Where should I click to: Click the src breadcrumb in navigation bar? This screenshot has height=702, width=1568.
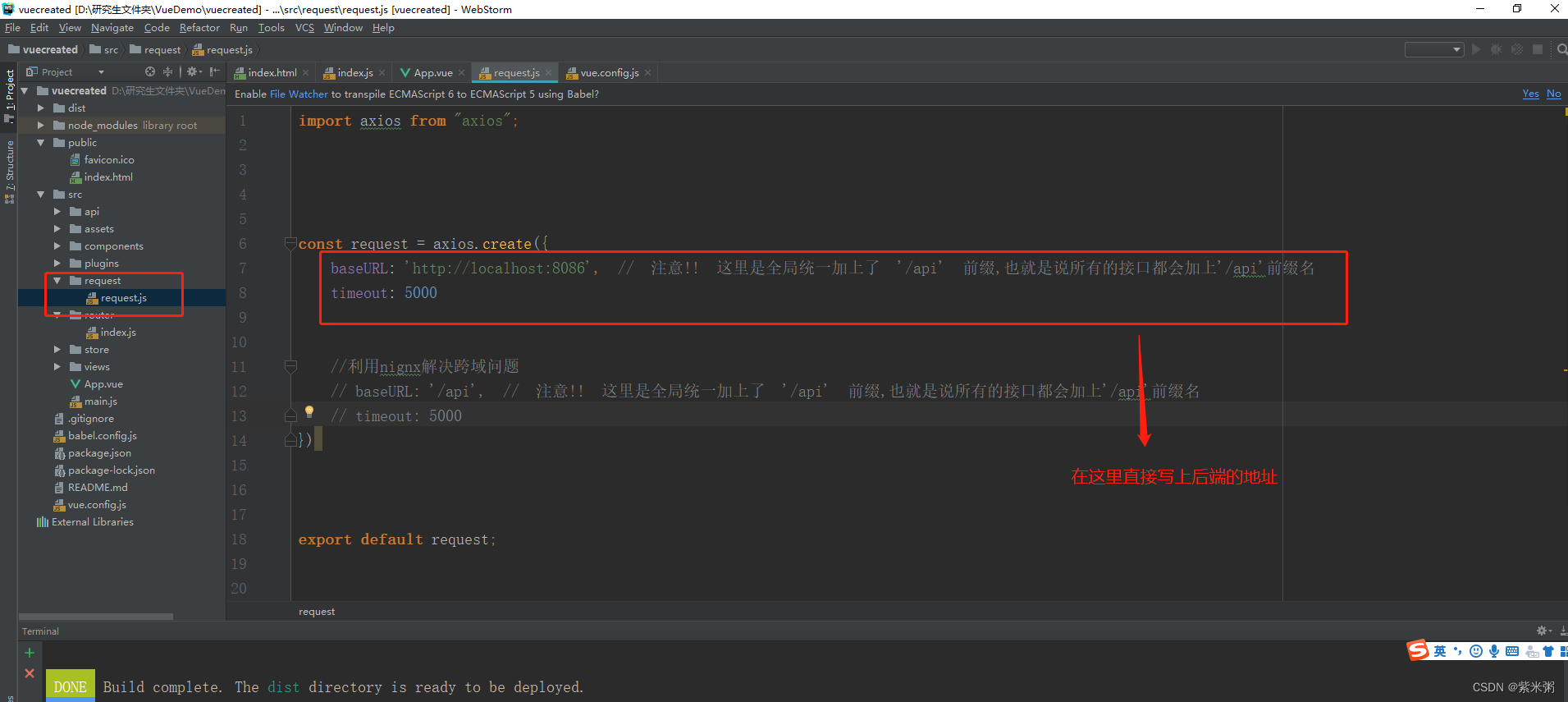pos(104,50)
